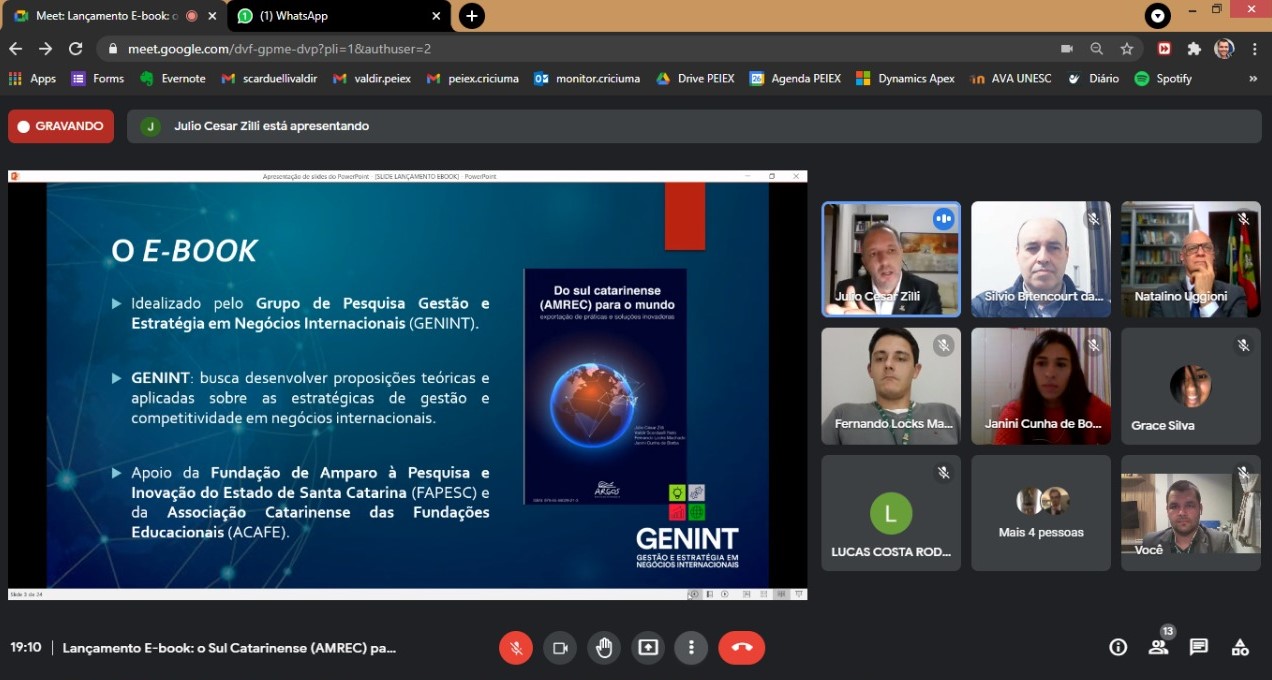Open the meeting details info icon
This screenshot has height=680, width=1272.
click(x=1118, y=647)
